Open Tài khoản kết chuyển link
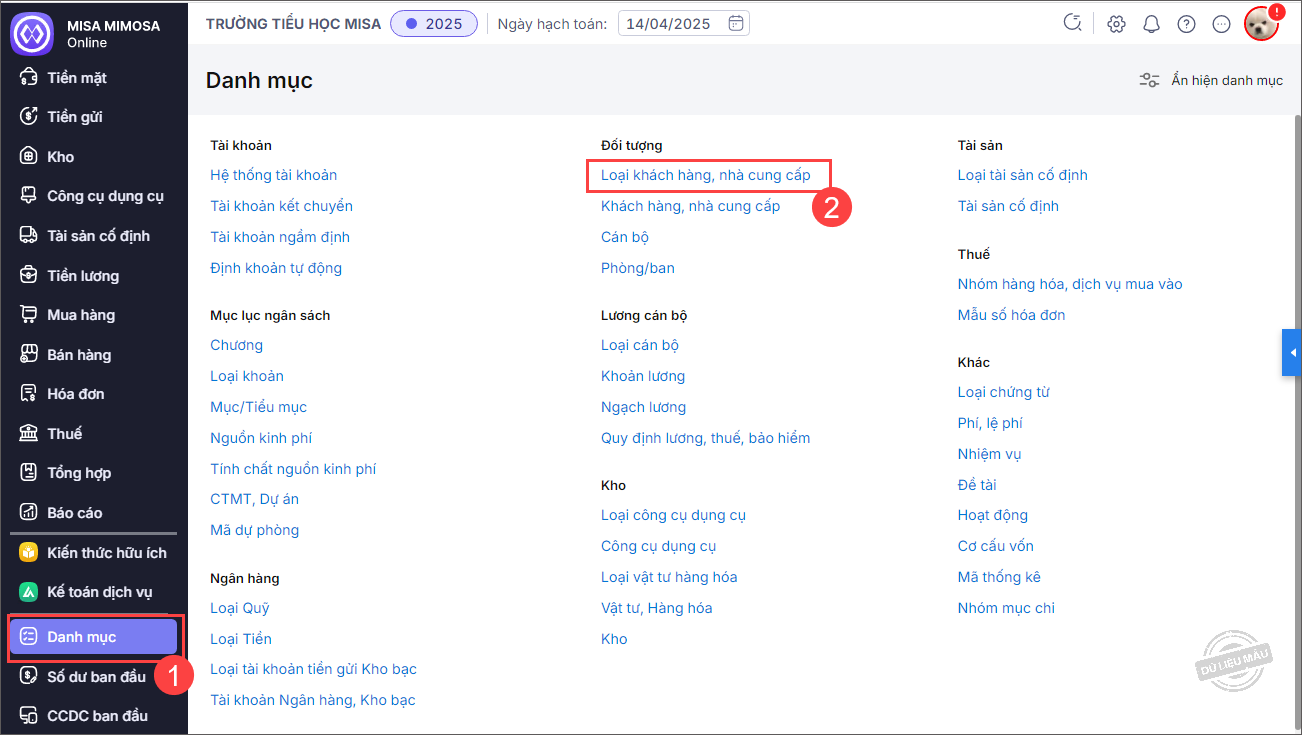Image resolution: width=1302 pixels, height=735 pixels. (x=281, y=206)
